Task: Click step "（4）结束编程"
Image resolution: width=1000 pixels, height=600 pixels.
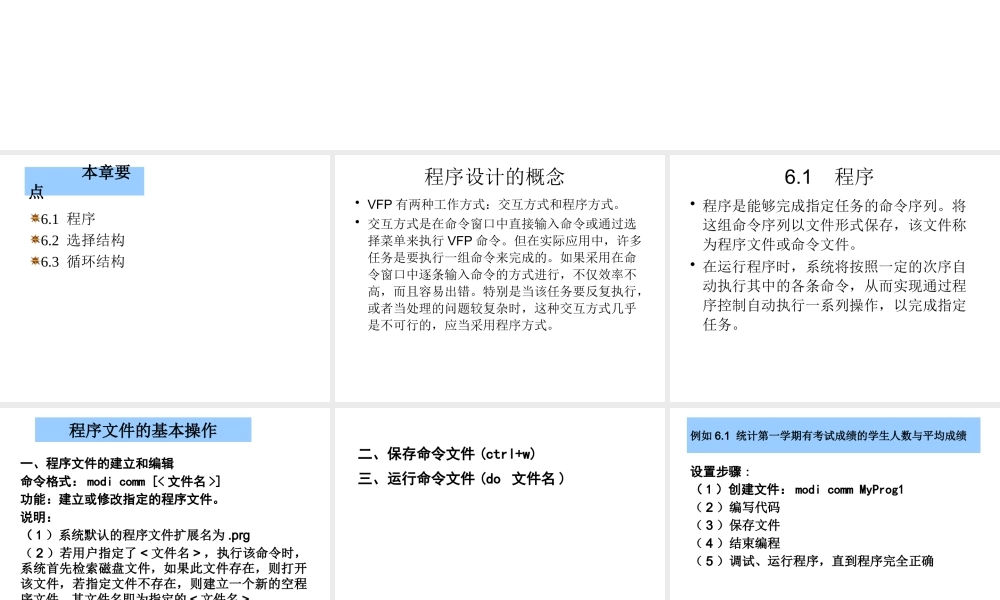Action: tap(735, 543)
